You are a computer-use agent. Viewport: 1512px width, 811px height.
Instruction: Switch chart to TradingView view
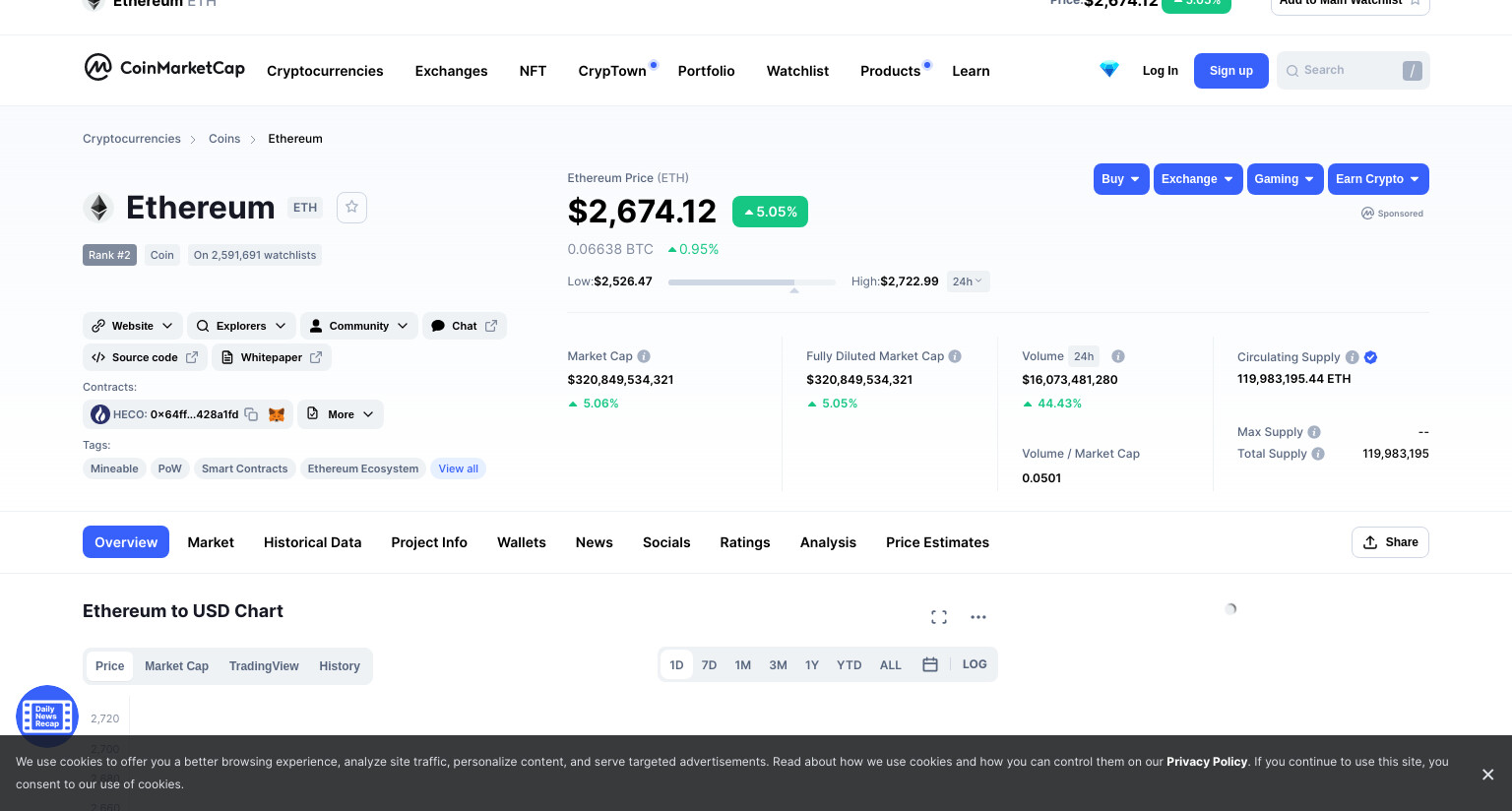pos(264,666)
